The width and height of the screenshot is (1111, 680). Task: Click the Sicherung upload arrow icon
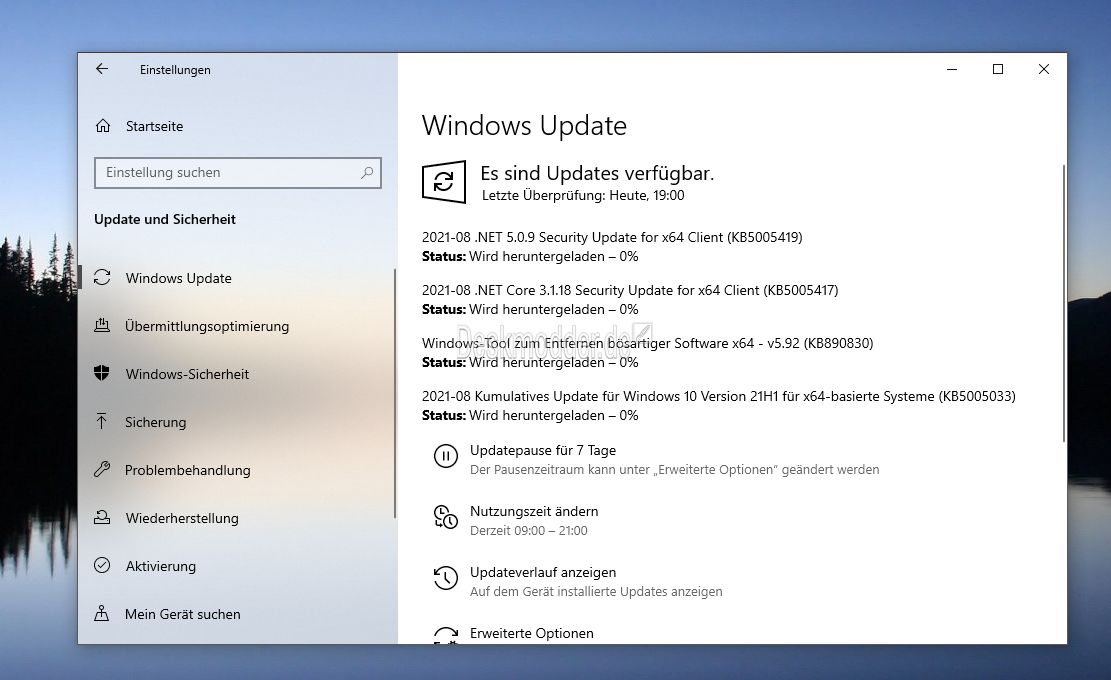(102, 421)
